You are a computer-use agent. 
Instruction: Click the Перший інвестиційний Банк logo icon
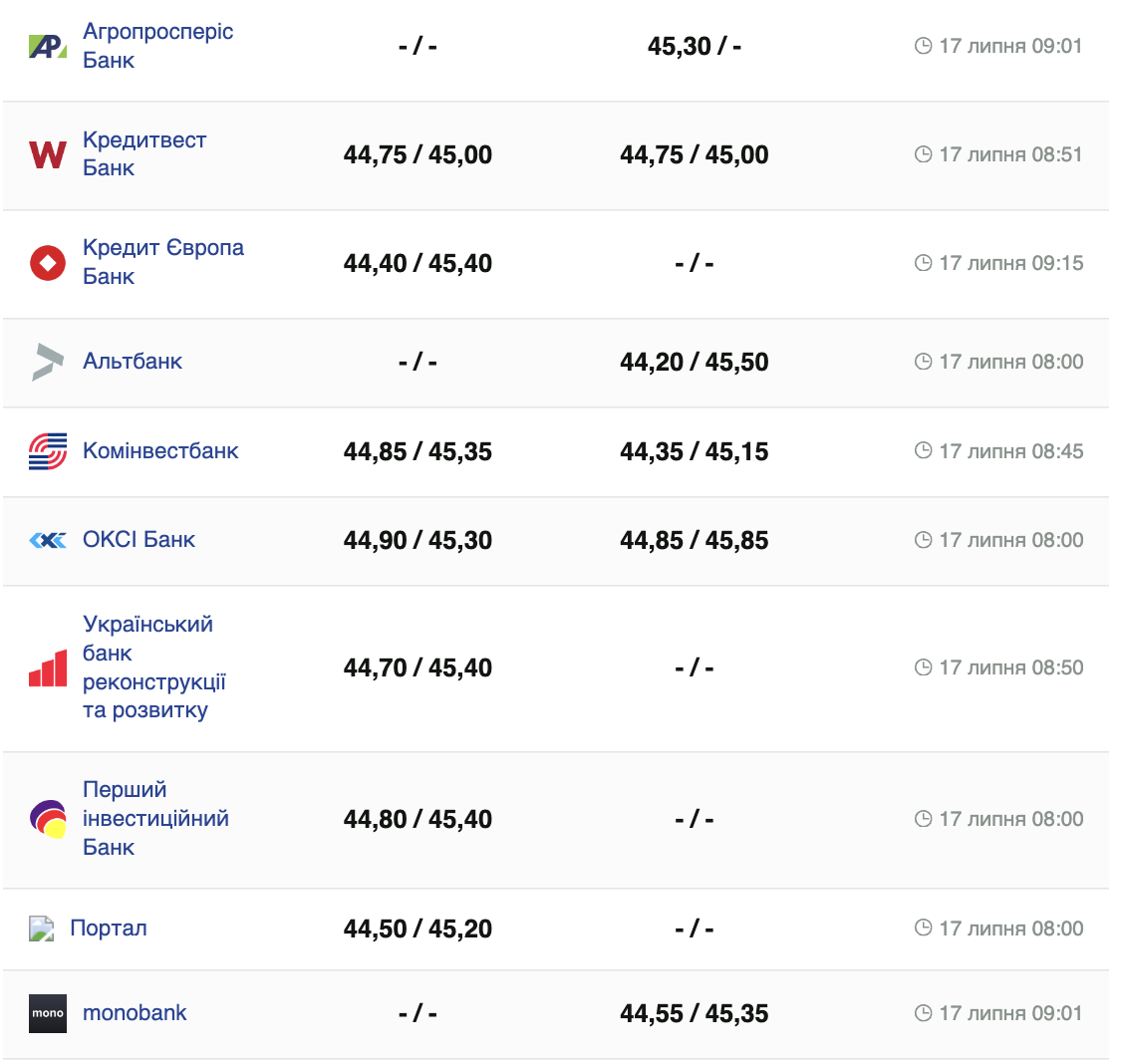pyautogui.click(x=47, y=819)
